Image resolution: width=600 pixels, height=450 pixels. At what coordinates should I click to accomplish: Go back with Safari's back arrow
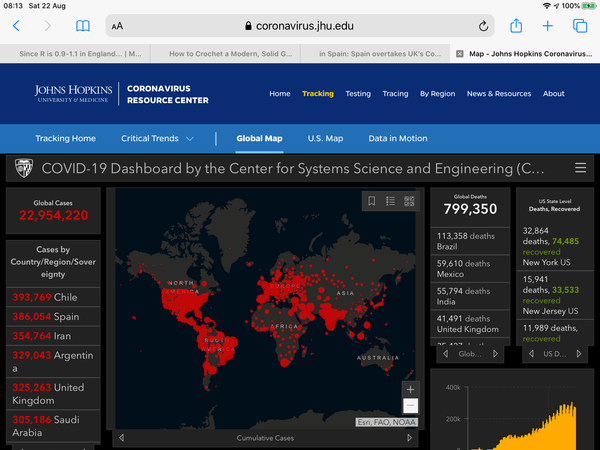[16, 26]
